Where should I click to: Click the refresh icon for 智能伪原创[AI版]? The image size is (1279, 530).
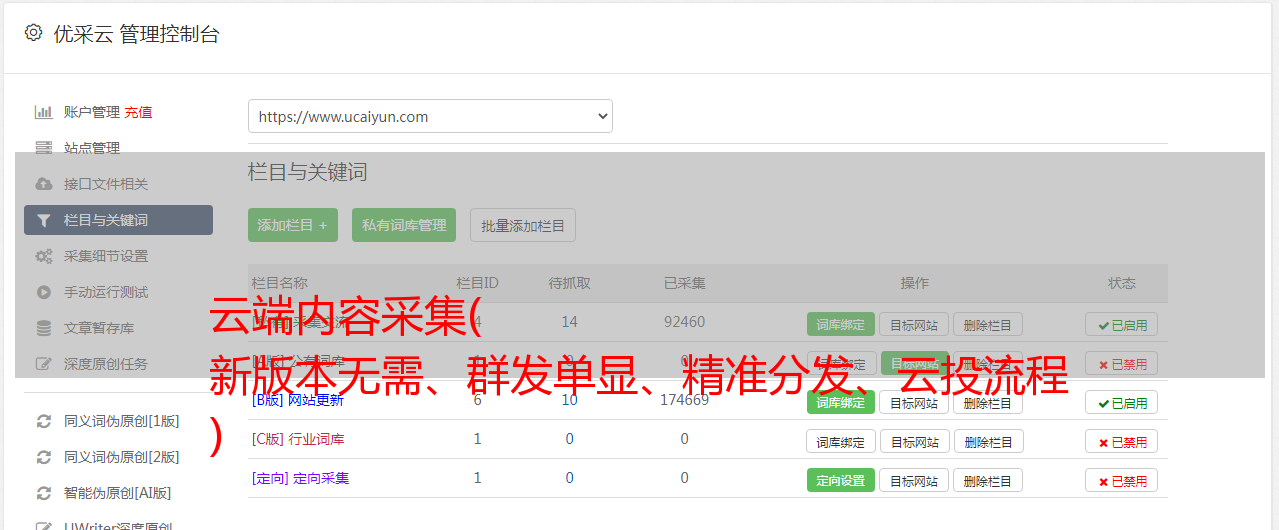pyautogui.click(x=44, y=493)
